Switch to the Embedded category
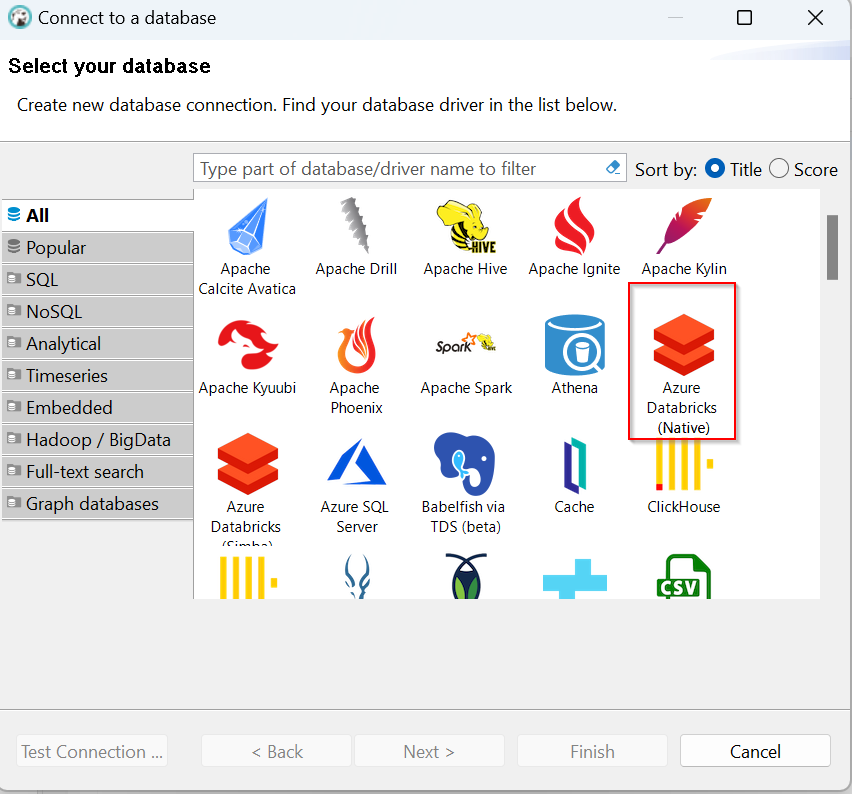This screenshot has width=852, height=794. tap(98, 408)
